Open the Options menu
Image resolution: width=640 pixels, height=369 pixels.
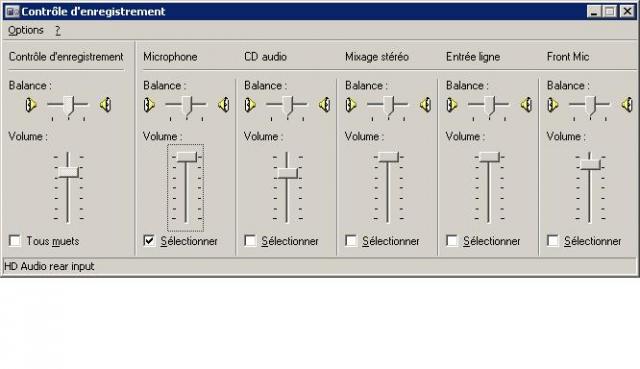click(x=26, y=30)
